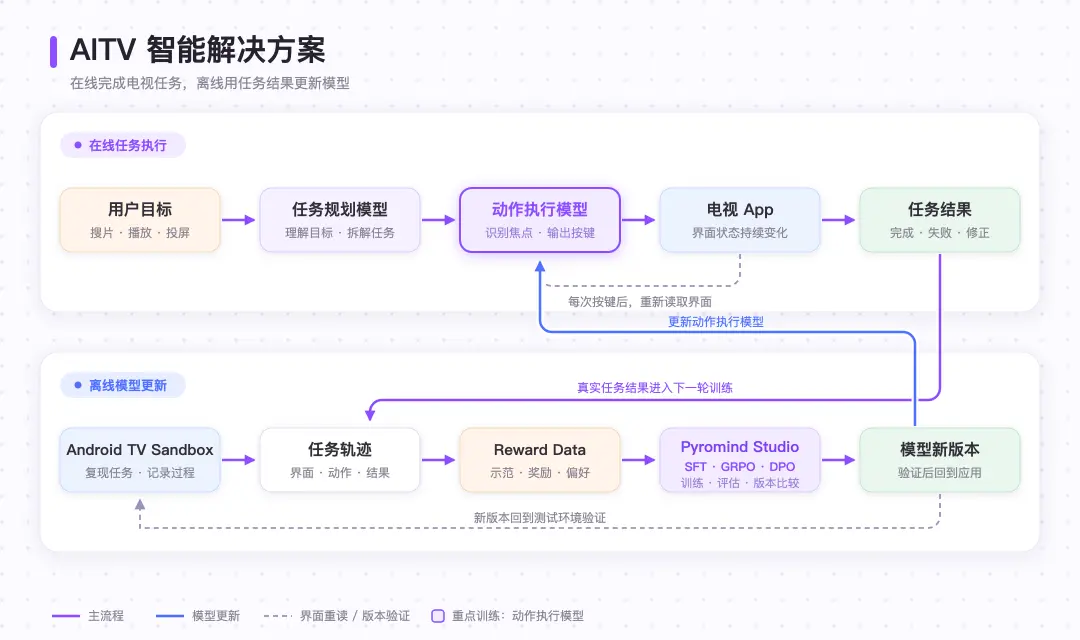The height and width of the screenshot is (640, 1080).
Task: Select the 任务规划模型 box
Action: click(x=340, y=220)
